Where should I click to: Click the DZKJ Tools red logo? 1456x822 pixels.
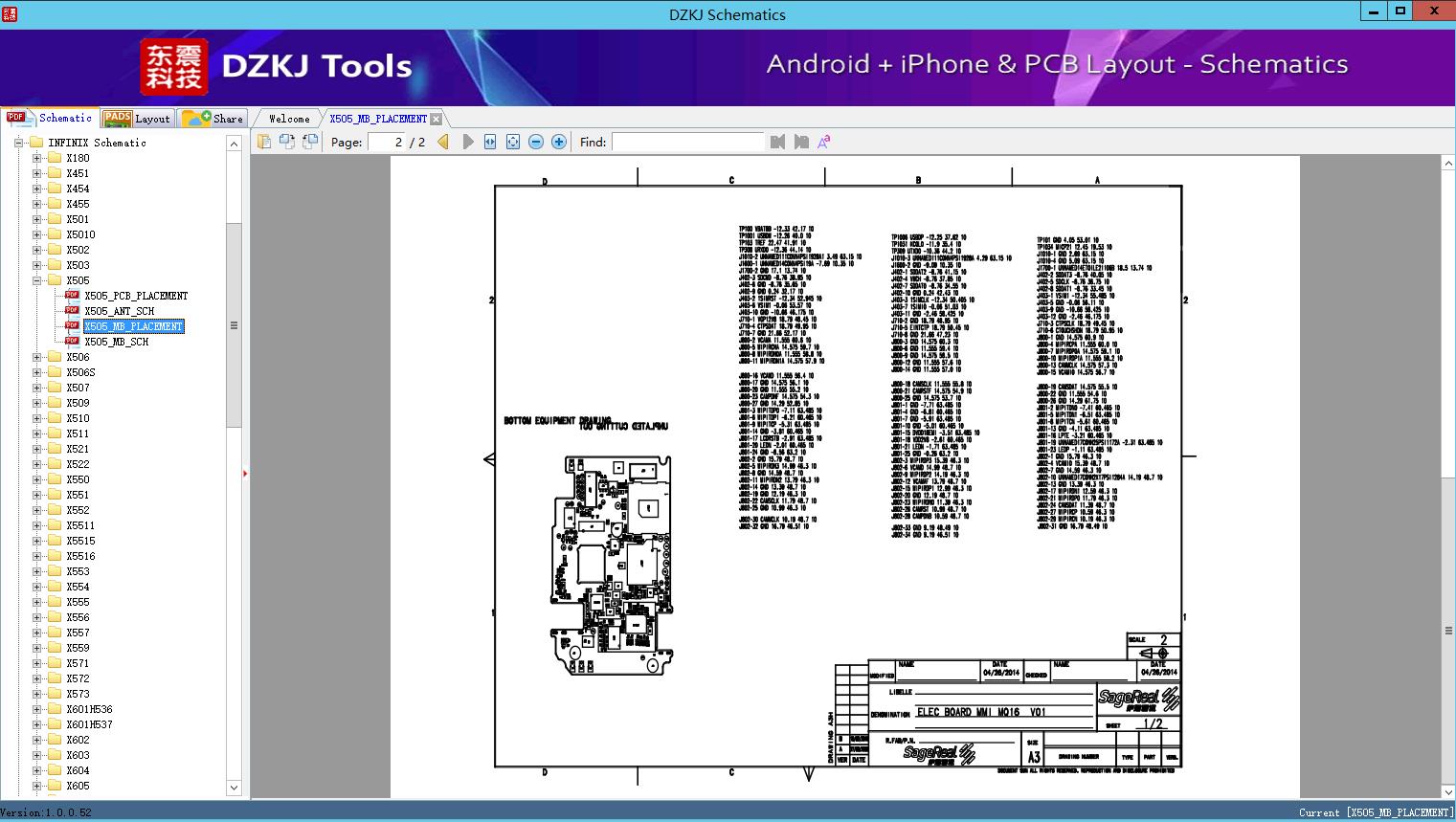coord(174,67)
